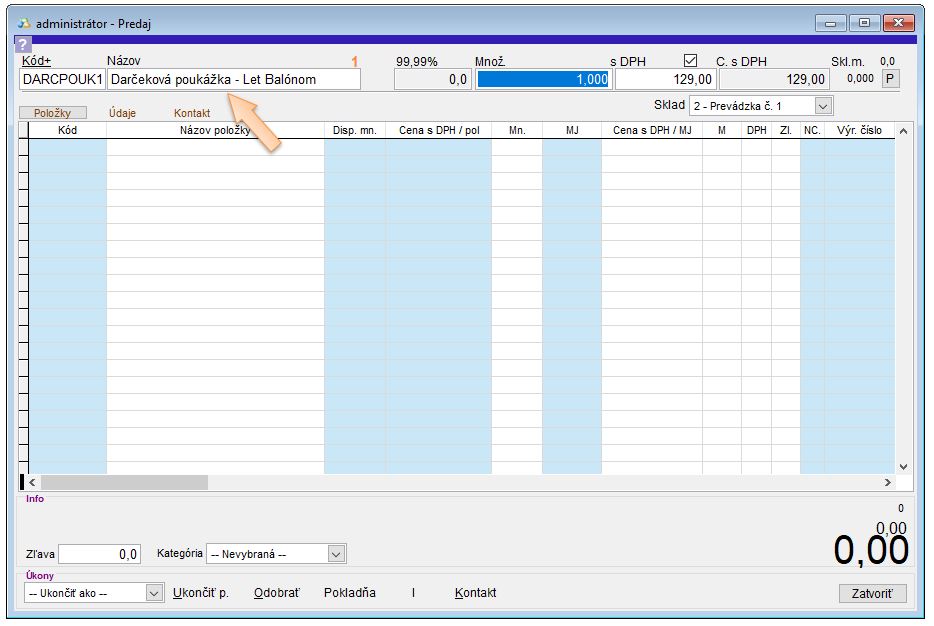Open the Ukončiť ako dropdown
934x626 pixels.
[x=154, y=593]
